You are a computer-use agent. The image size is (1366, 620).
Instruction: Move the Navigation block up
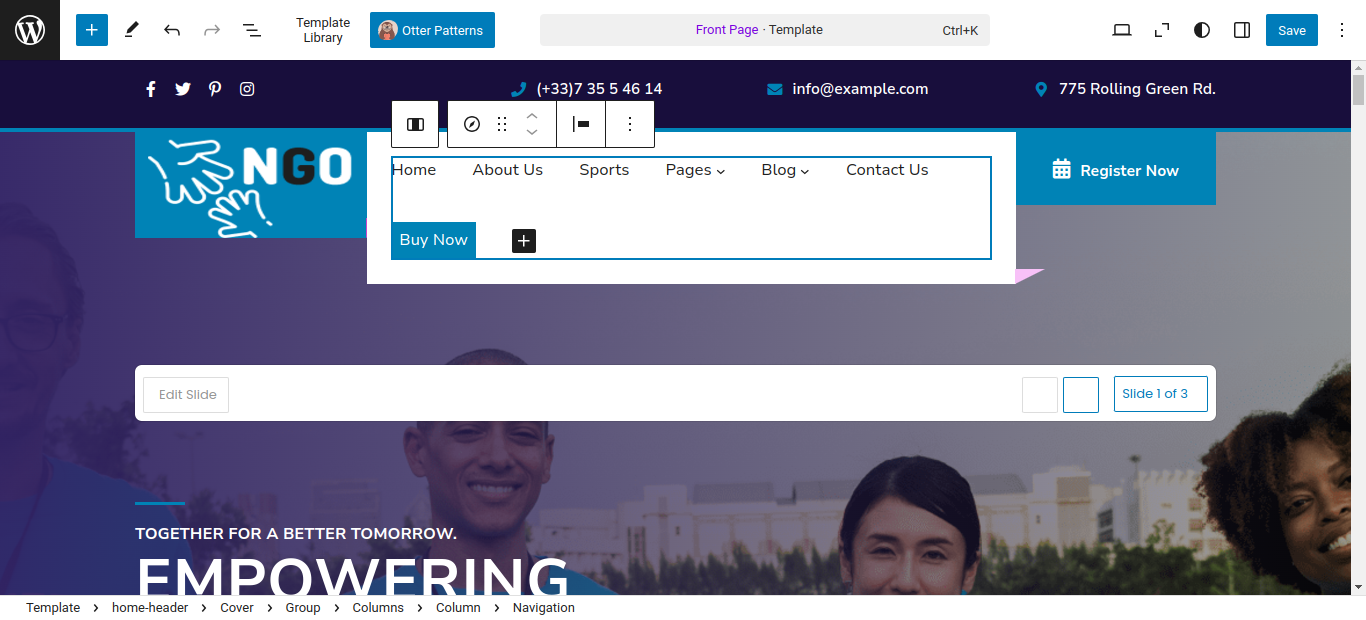532,116
